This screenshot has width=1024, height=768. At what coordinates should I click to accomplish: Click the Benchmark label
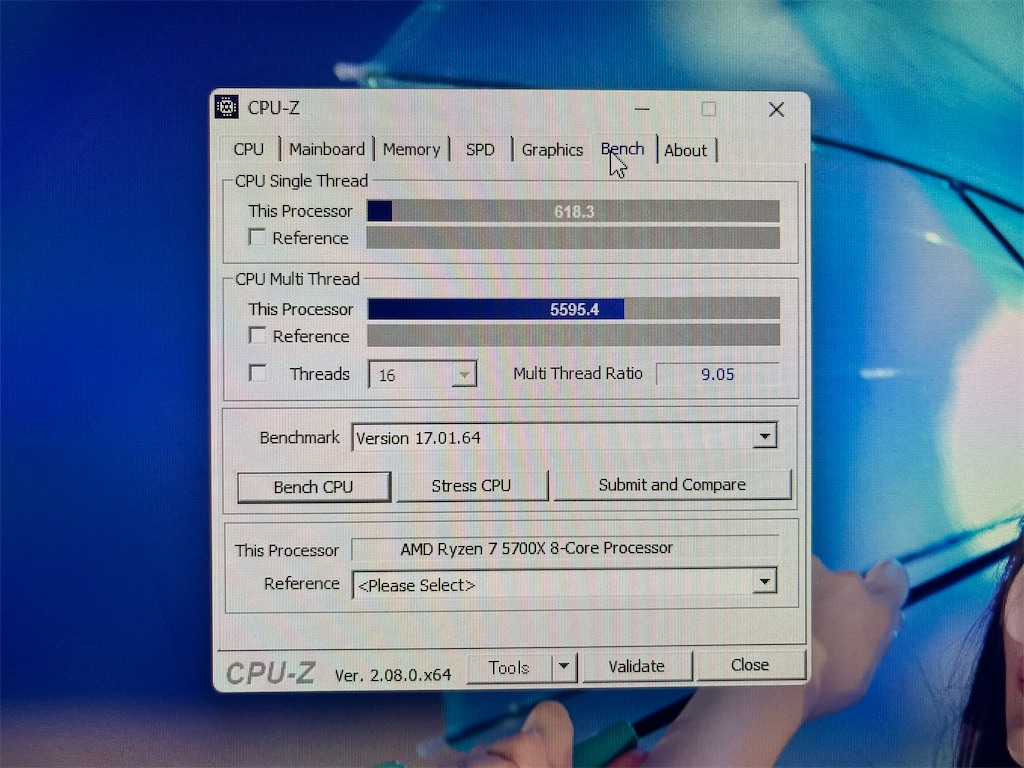click(x=300, y=438)
